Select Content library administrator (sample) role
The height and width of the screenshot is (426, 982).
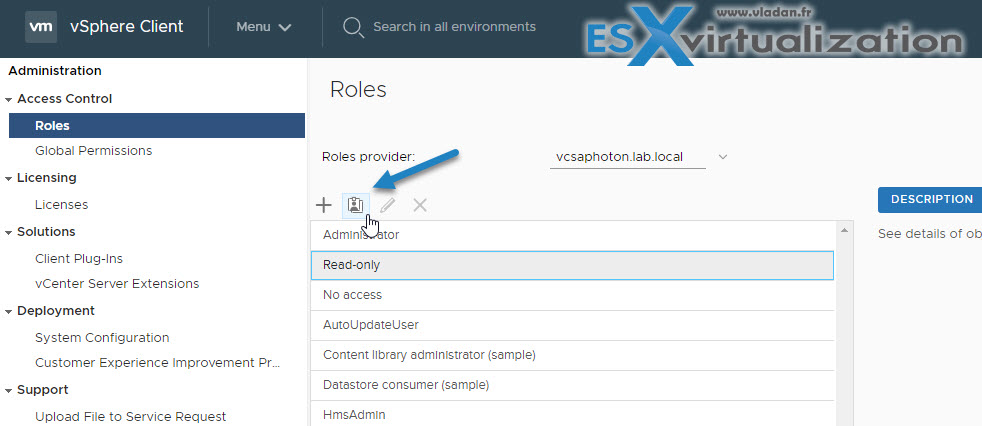[x=572, y=355]
